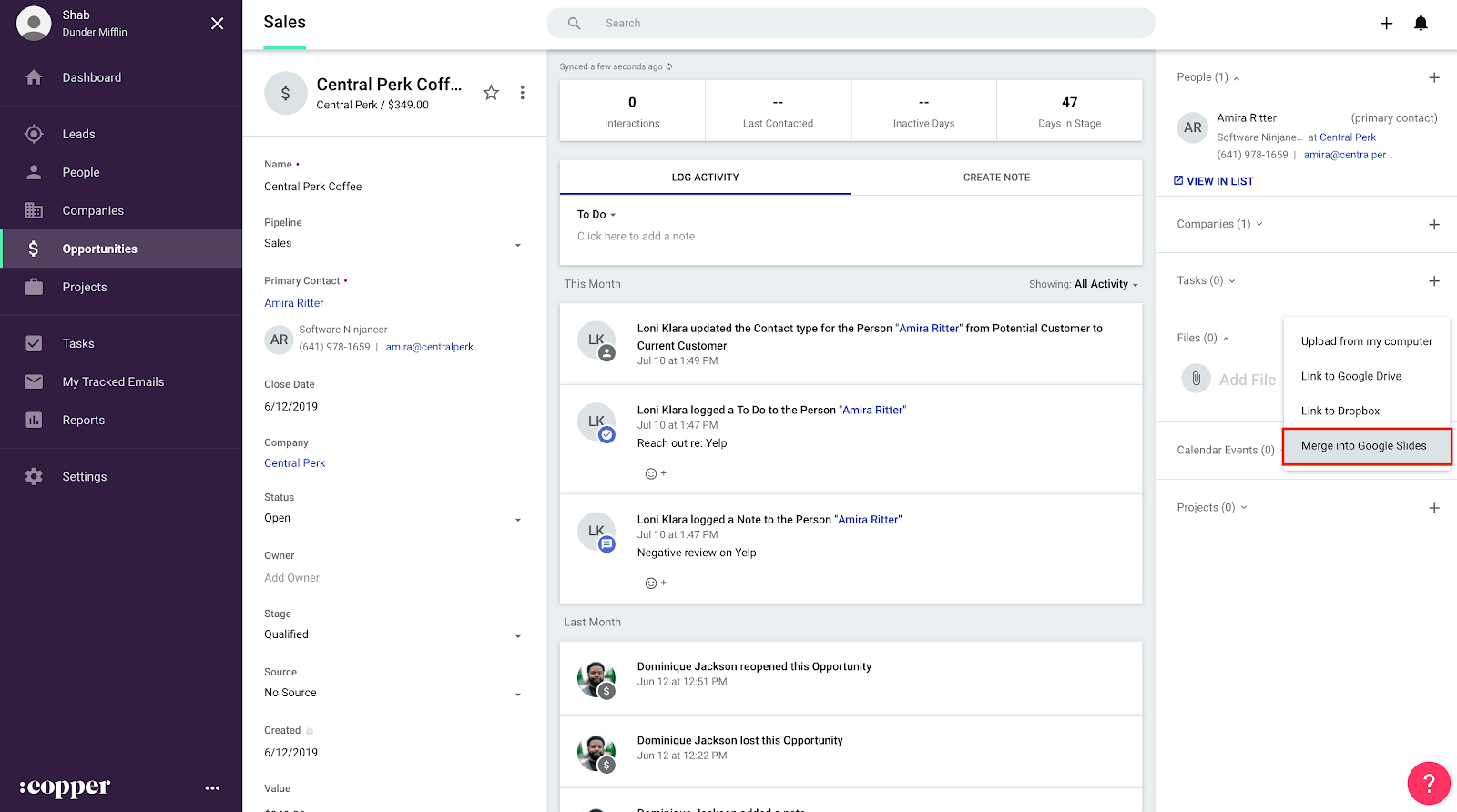Select Link to Dropbox
Viewport: 1457px width, 812px height.
pyautogui.click(x=1366, y=411)
